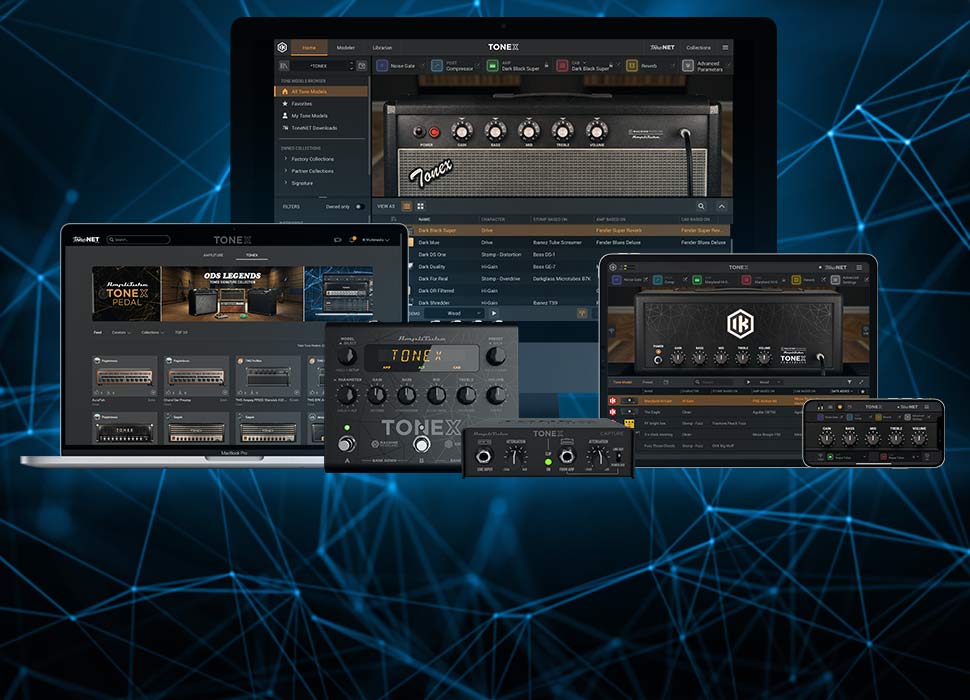Toggle the Noise Gate bypass checkbox
This screenshot has height=700, width=970.
pyautogui.click(x=422, y=64)
